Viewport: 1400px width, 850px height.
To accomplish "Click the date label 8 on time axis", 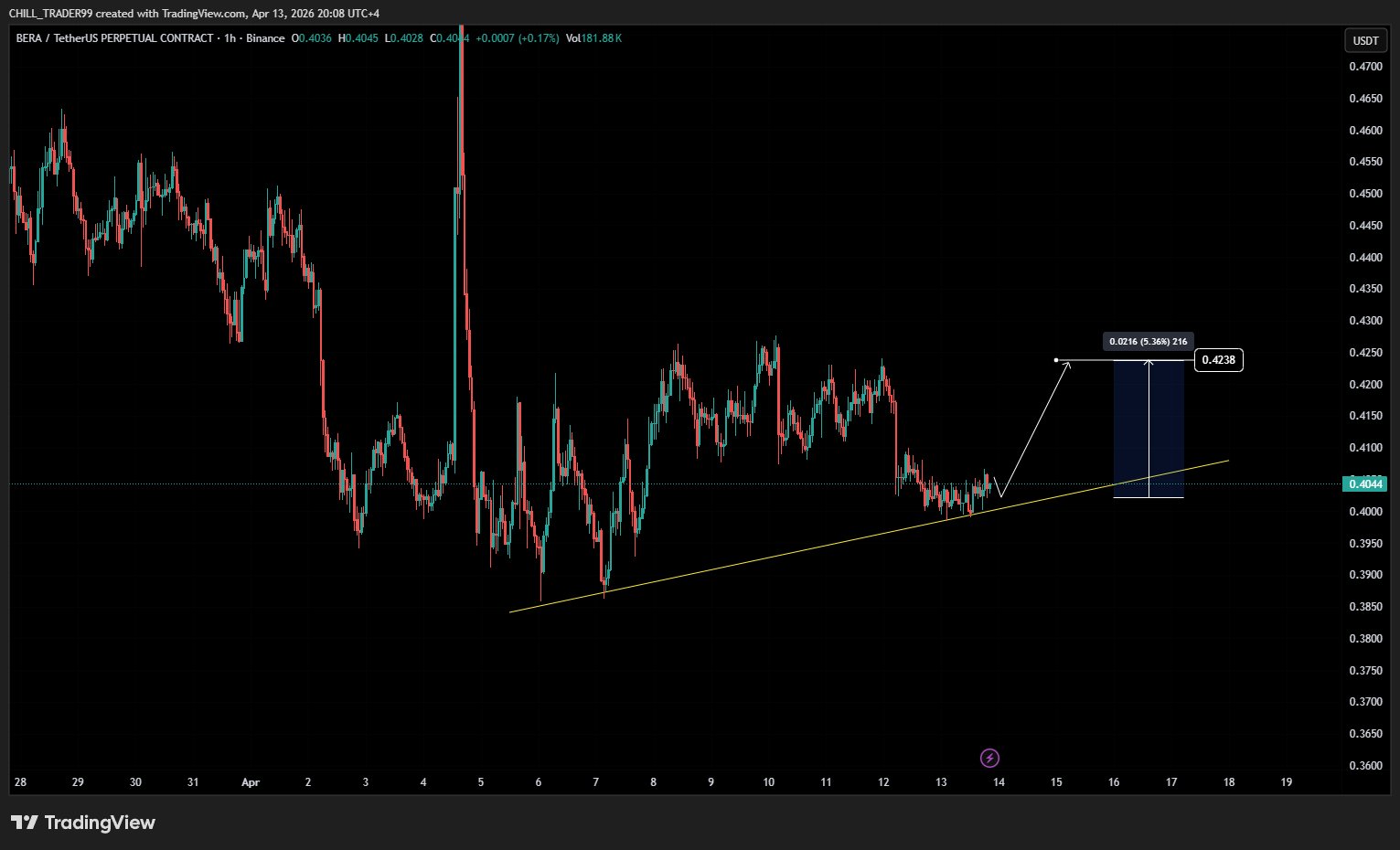I will 654,782.
